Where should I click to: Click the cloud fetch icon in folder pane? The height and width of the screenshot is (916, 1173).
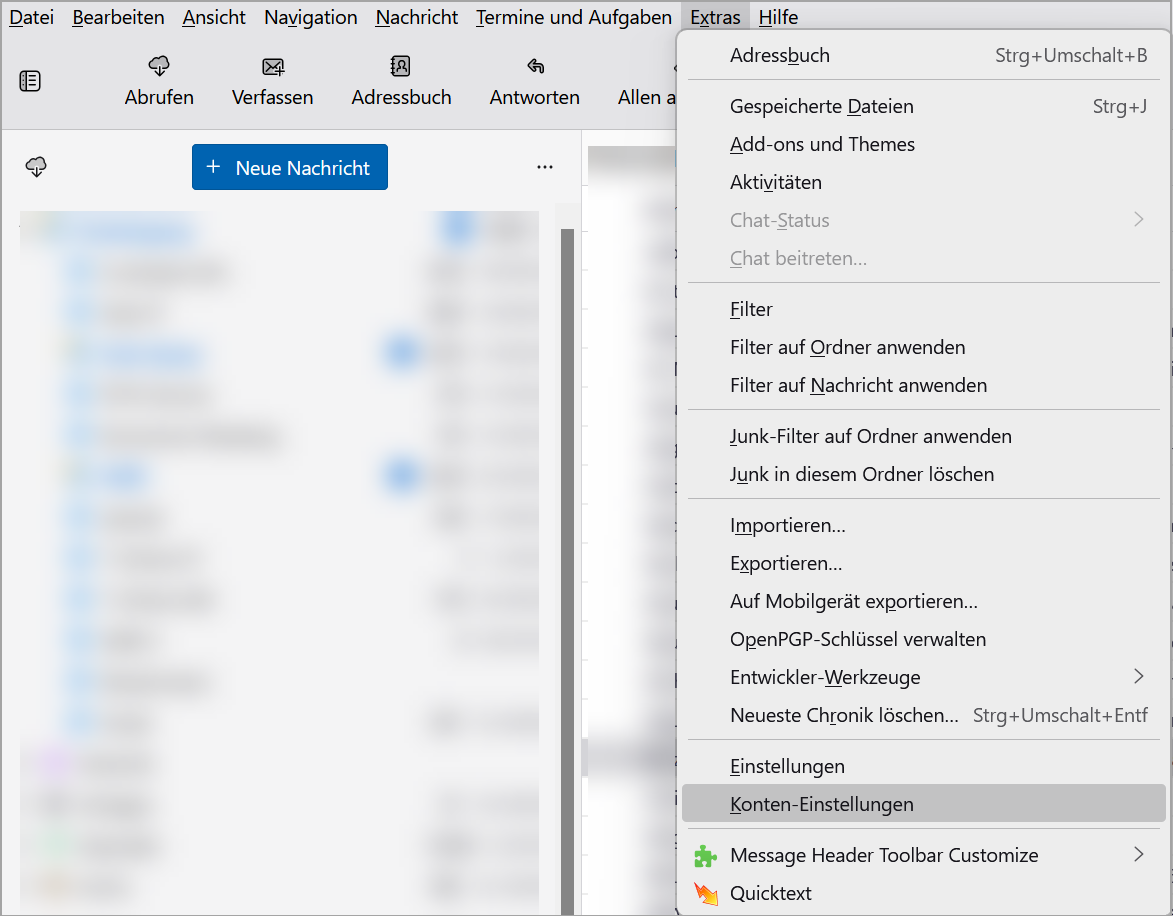pos(37,167)
